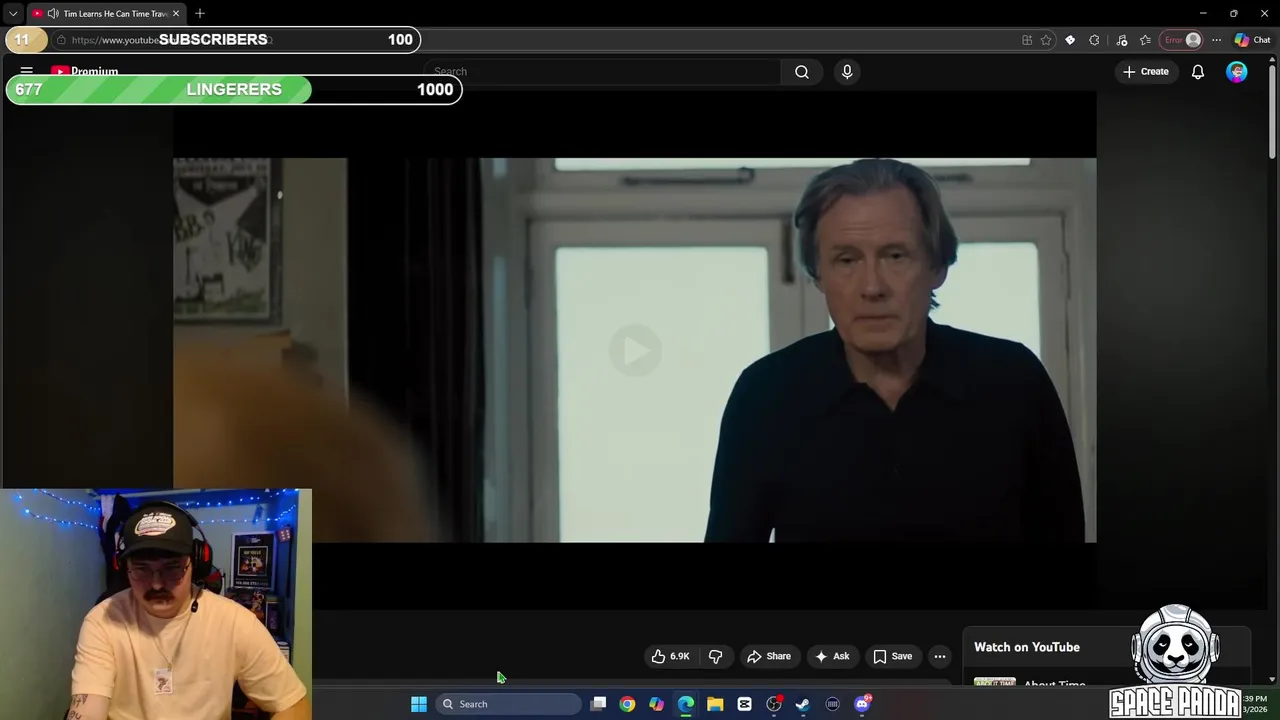Open OBS Studio from taskbar
Image resolution: width=1280 pixels, height=720 pixels.
[x=774, y=704]
